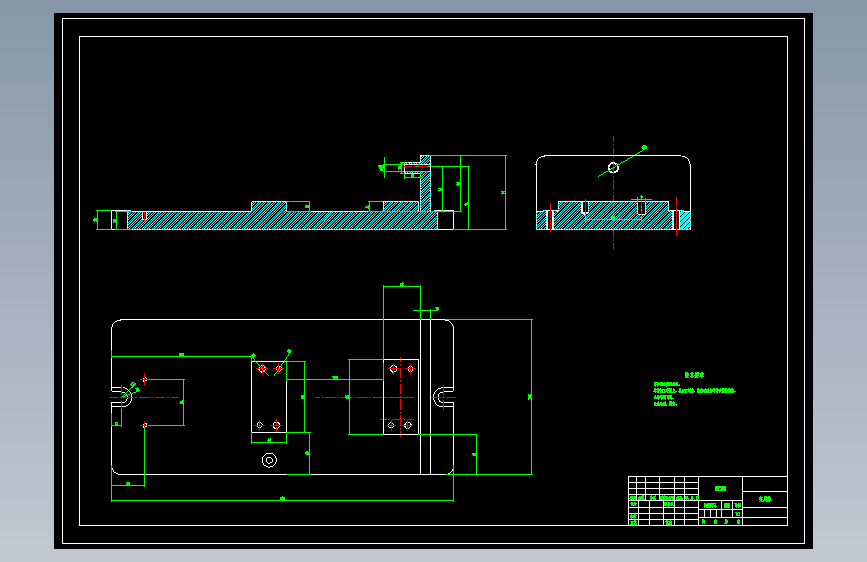Pick the vertical hatched bracket in front view
Viewport: 867px width, 562px height.
pos(425,184)
